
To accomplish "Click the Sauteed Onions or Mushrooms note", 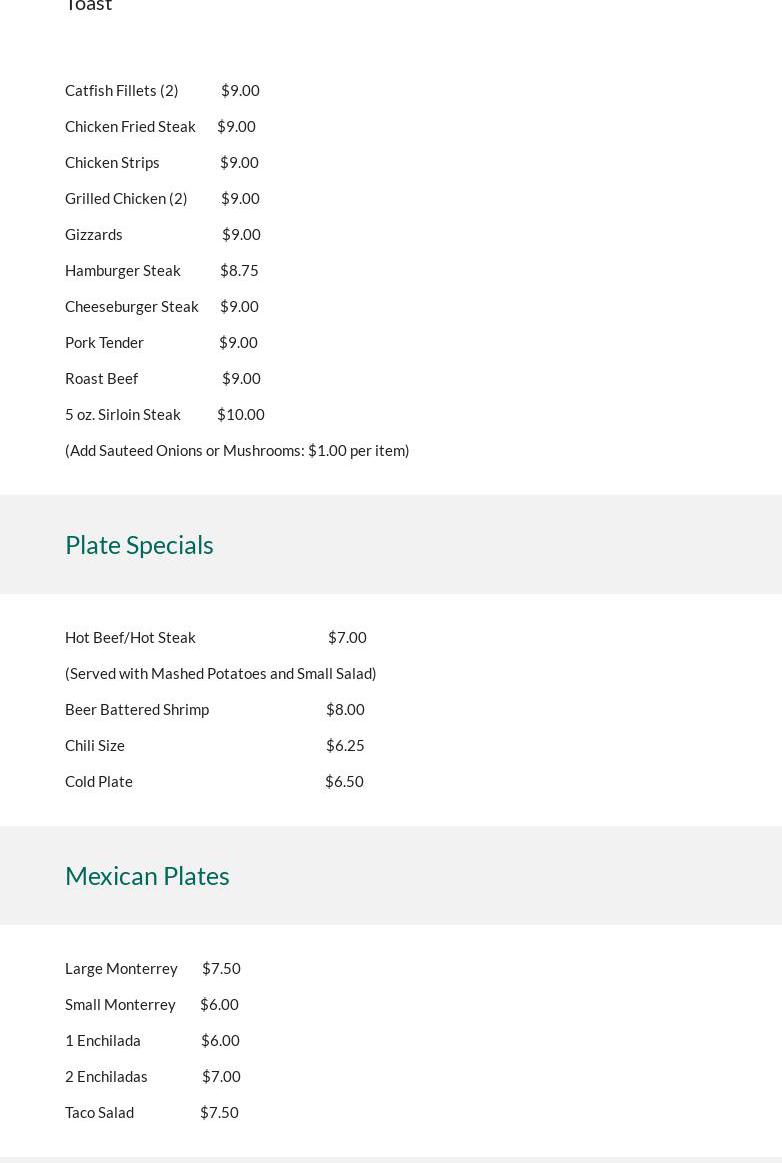I will click(237, 451).
